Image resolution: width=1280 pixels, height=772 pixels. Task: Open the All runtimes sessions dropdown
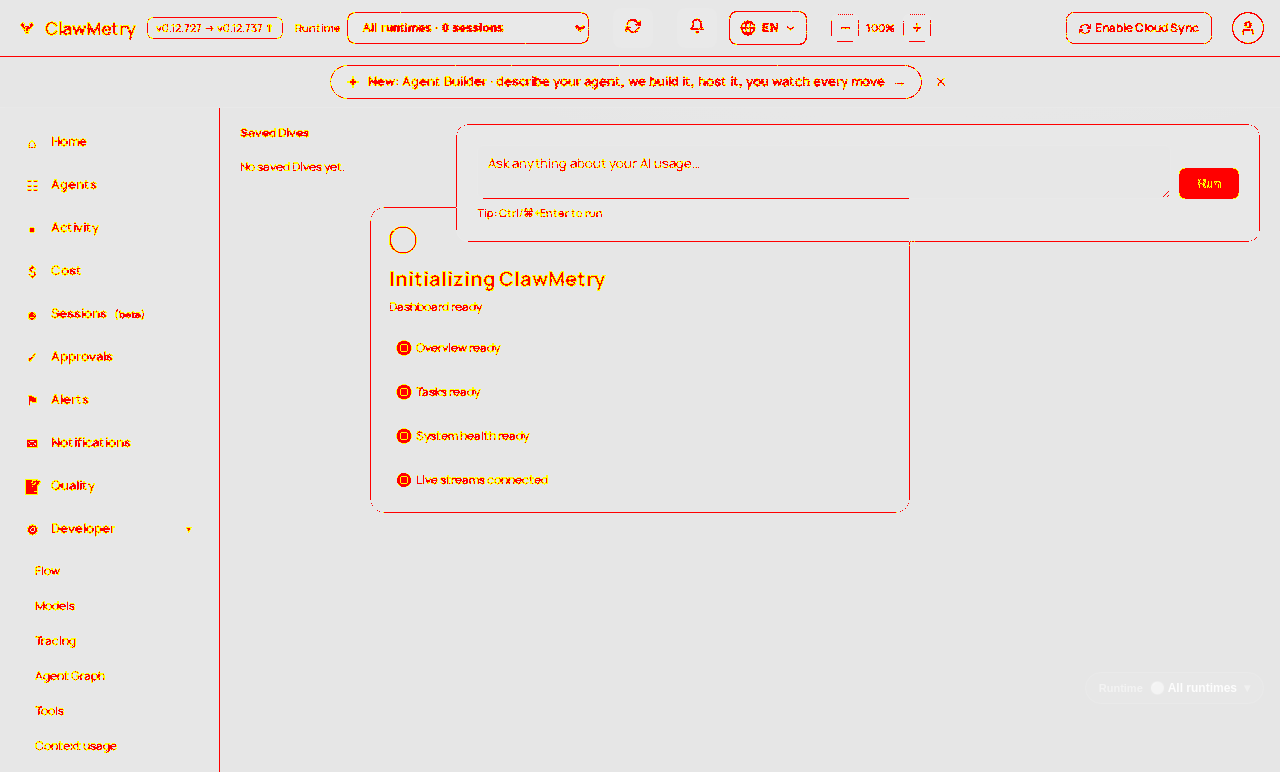[x=468, y=28]
